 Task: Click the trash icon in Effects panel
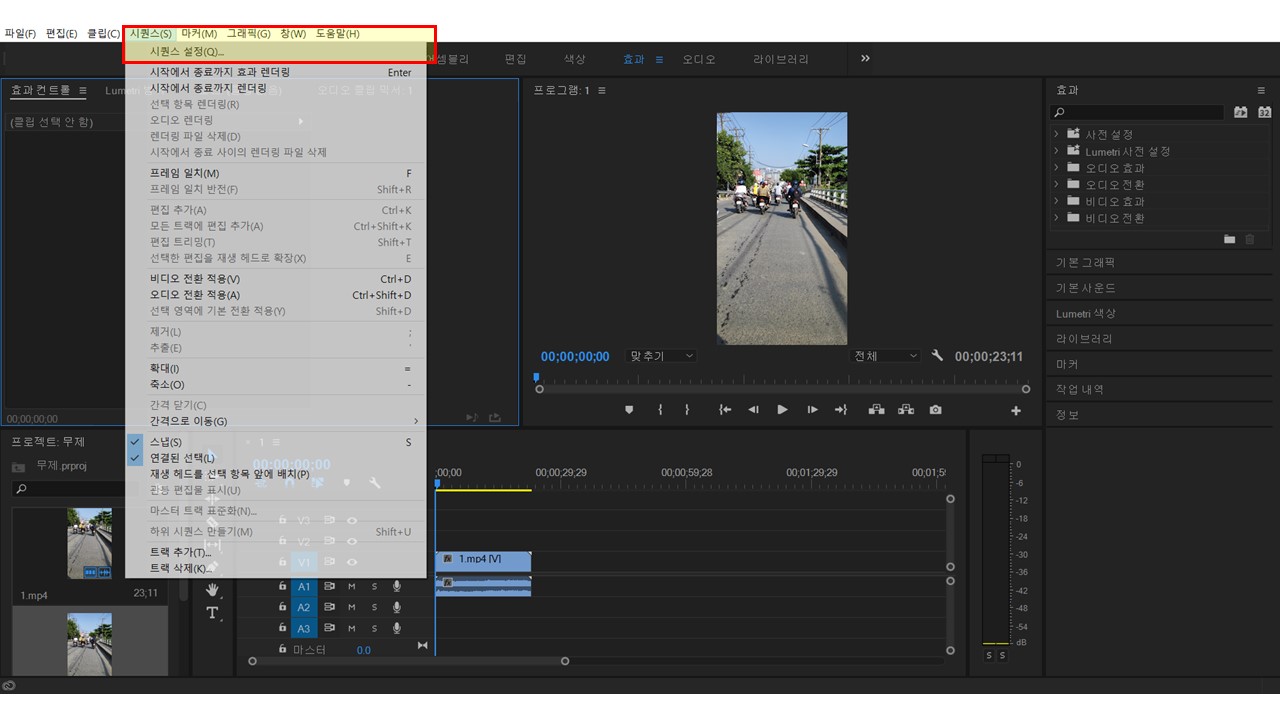click(1249, 240)
